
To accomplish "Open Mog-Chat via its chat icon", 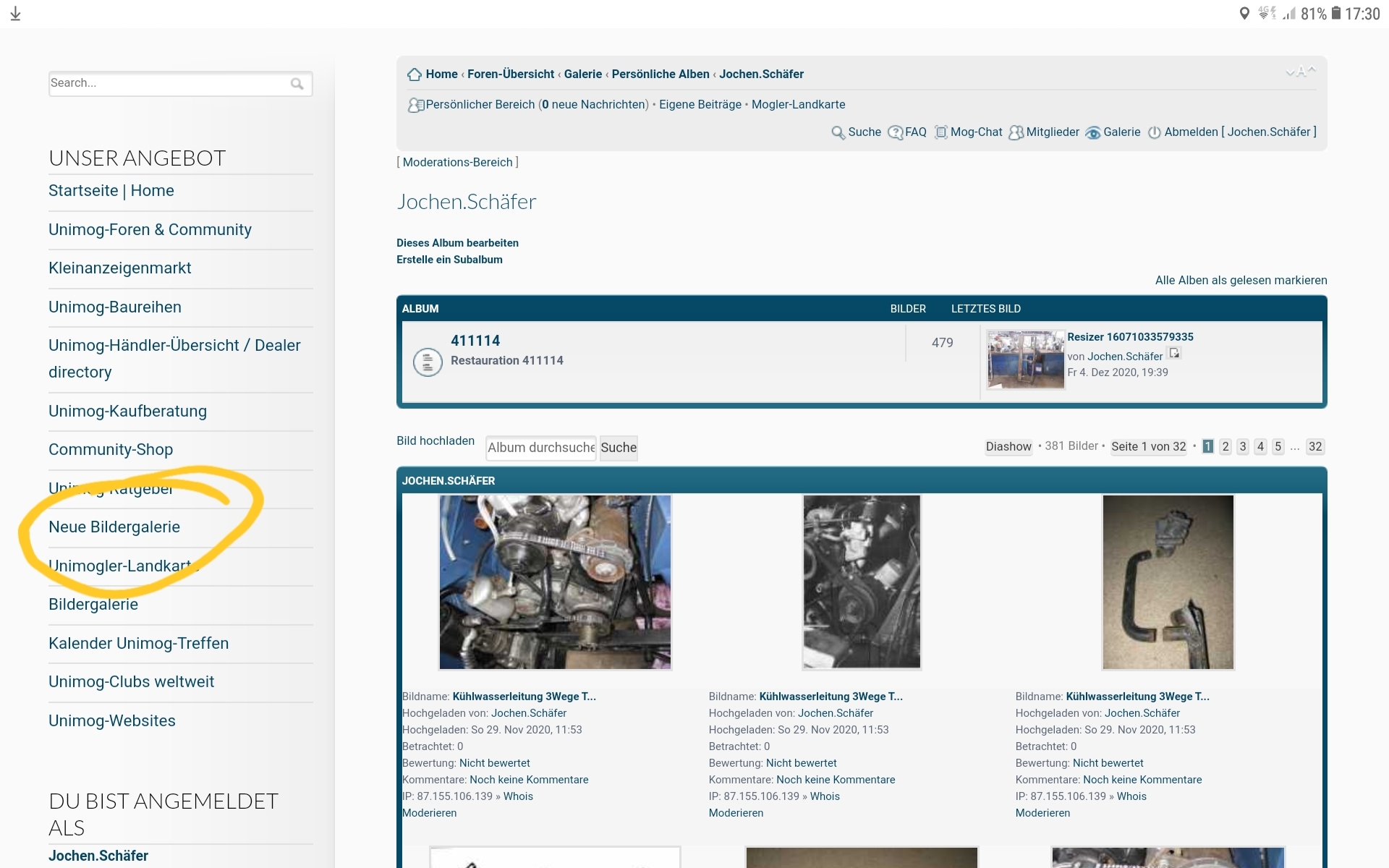I will [x=940, y=132].
